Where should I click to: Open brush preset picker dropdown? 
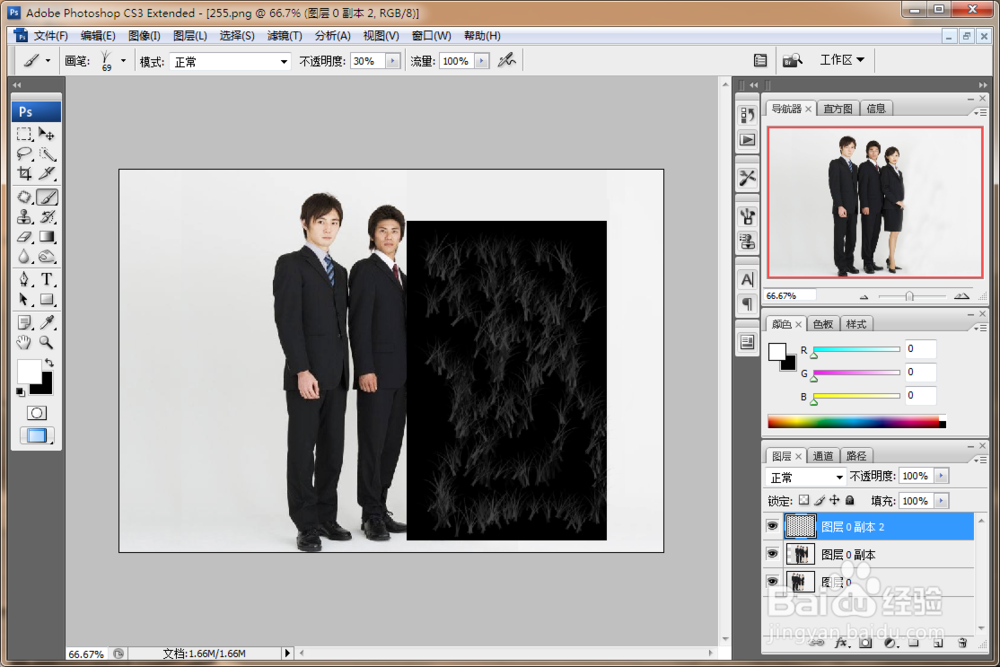(123, 61)
